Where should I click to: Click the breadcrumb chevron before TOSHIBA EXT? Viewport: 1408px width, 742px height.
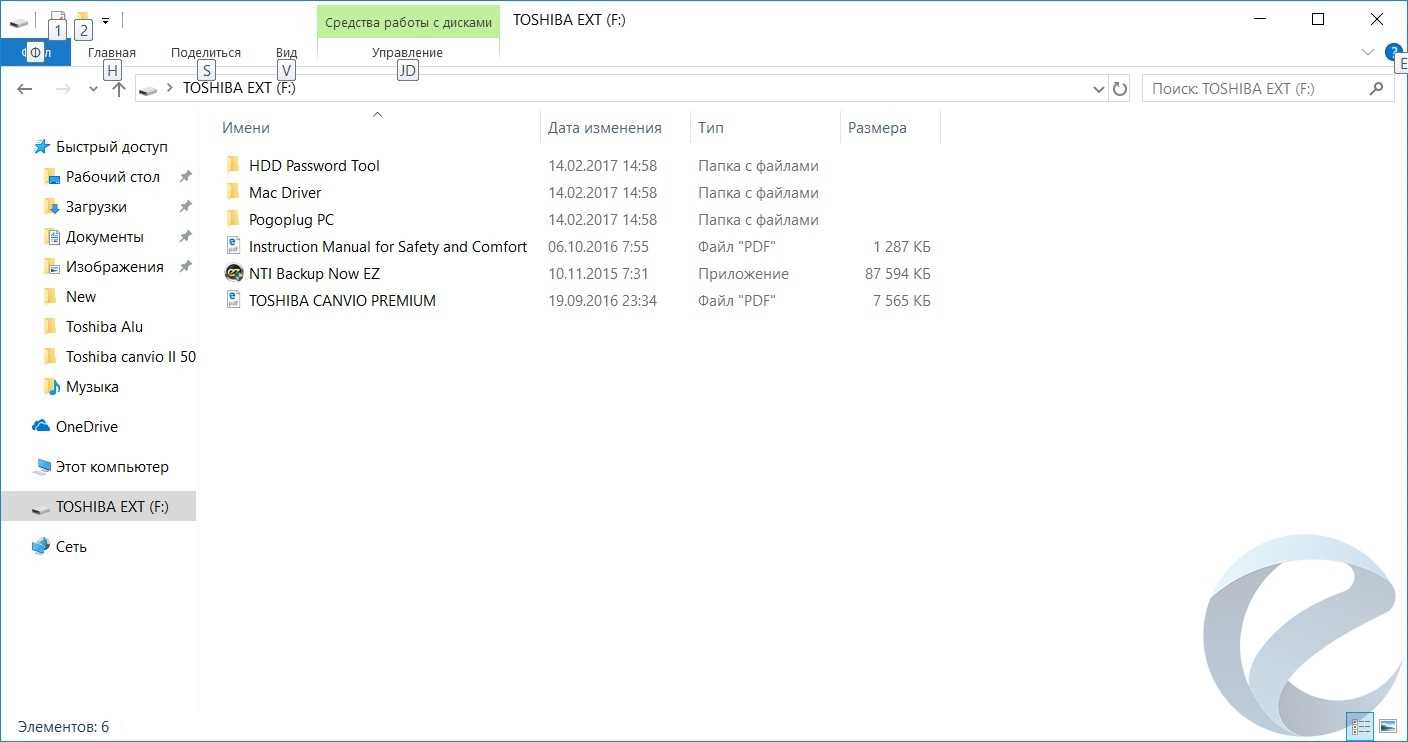click(169, 88)
